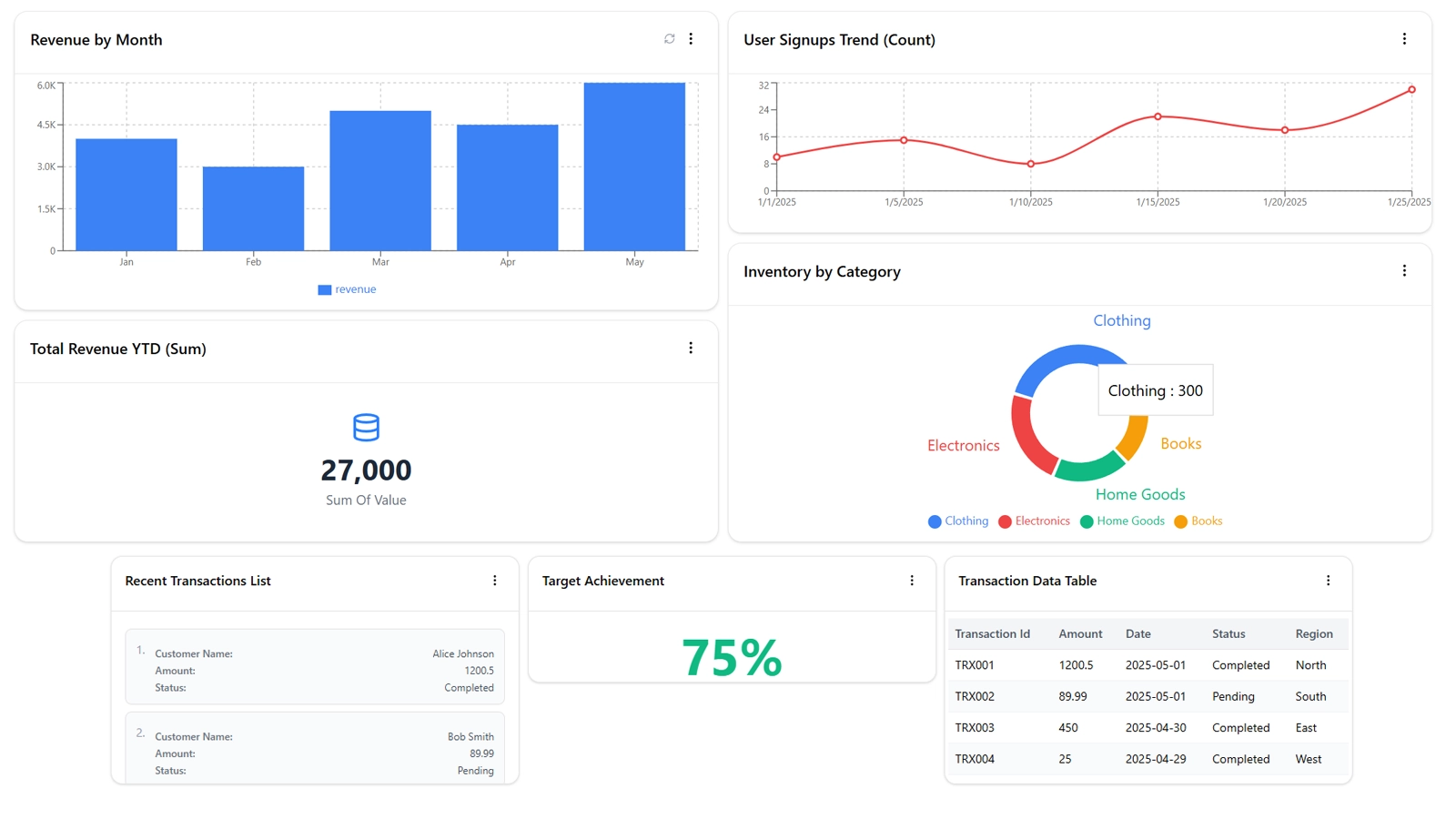Open Recent Transactions List options menu
1456x819 pixels.
[495, 581]
